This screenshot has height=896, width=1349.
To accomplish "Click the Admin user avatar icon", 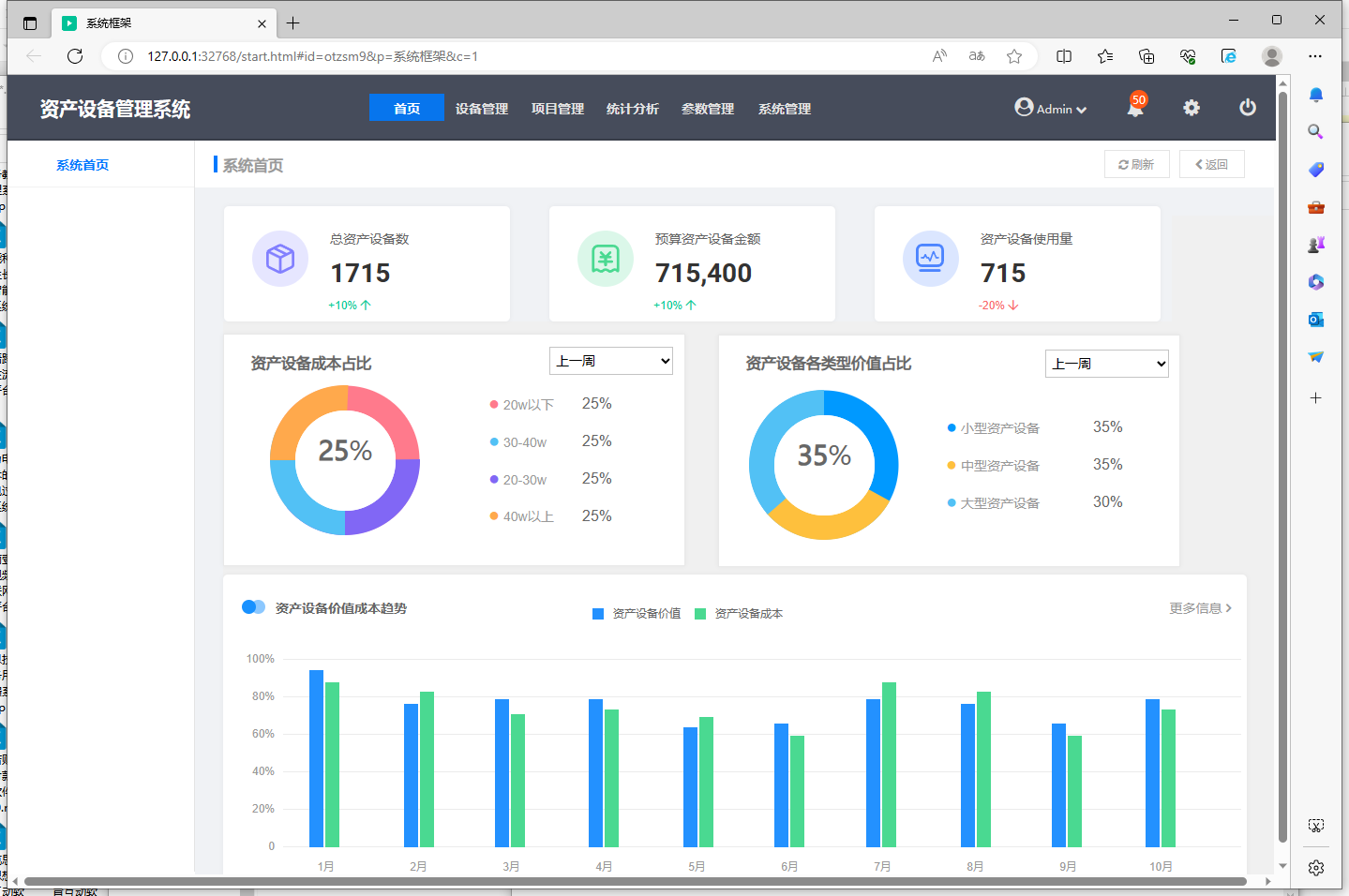I will [x=1024, y=107].
